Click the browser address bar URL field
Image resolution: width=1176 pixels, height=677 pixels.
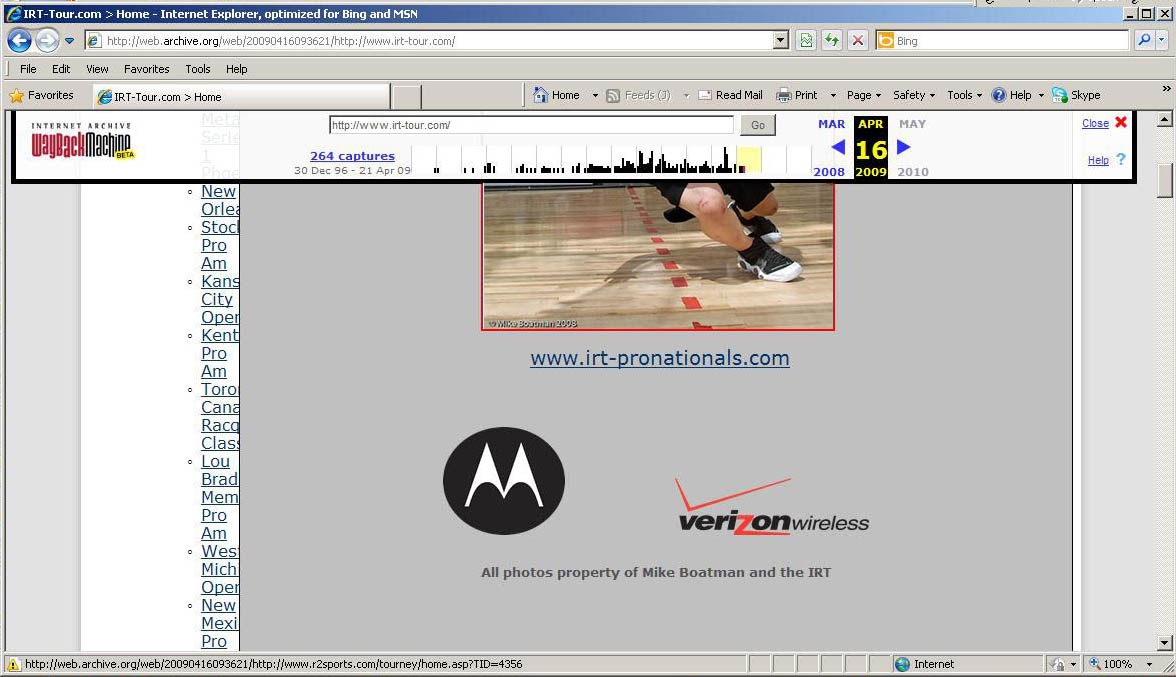coord(438,40)
